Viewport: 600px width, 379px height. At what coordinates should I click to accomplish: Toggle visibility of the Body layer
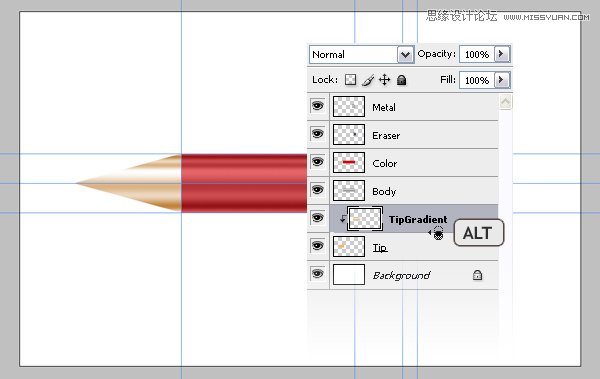[x=317, y=190]
